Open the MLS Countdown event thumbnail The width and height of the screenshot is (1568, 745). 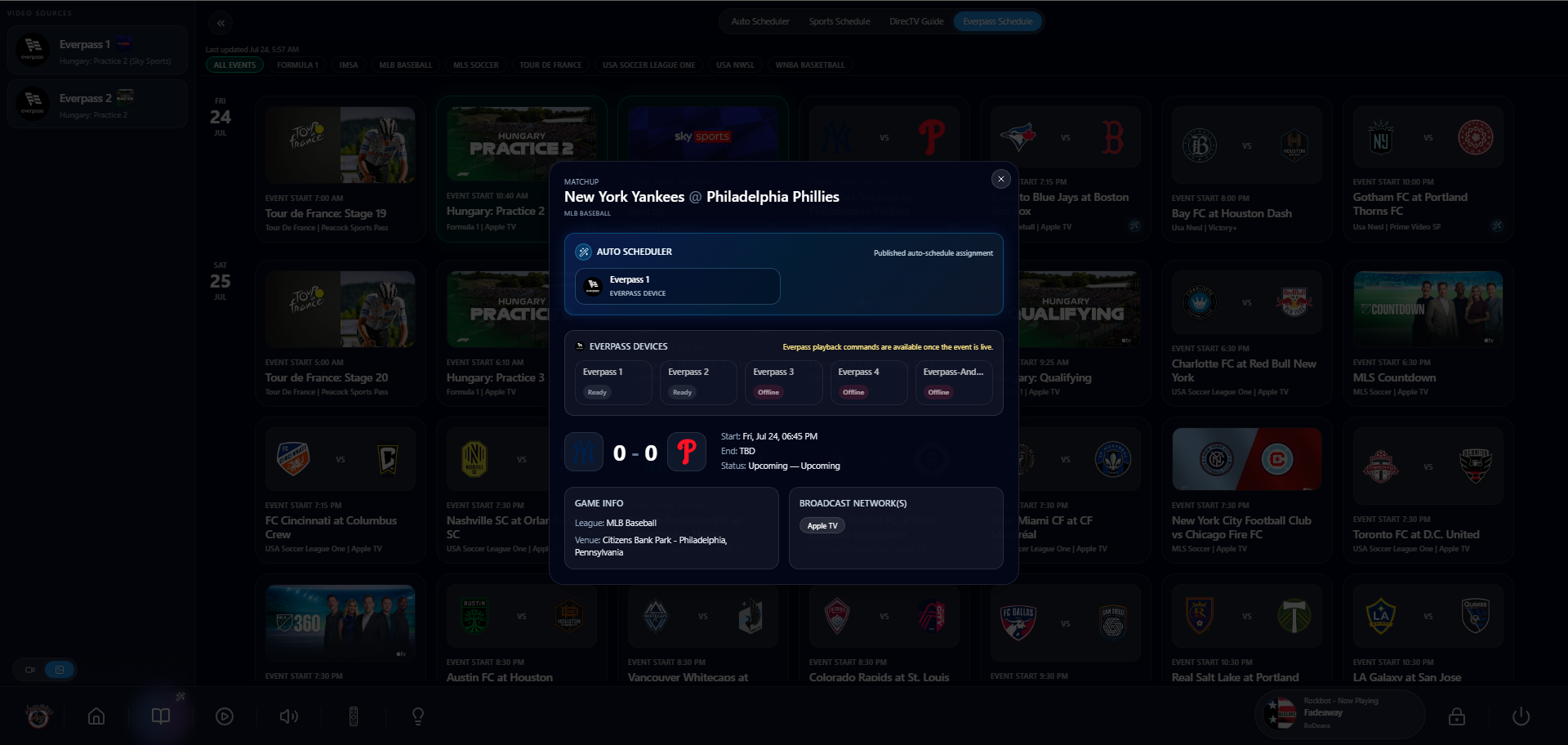(1428, 310)
